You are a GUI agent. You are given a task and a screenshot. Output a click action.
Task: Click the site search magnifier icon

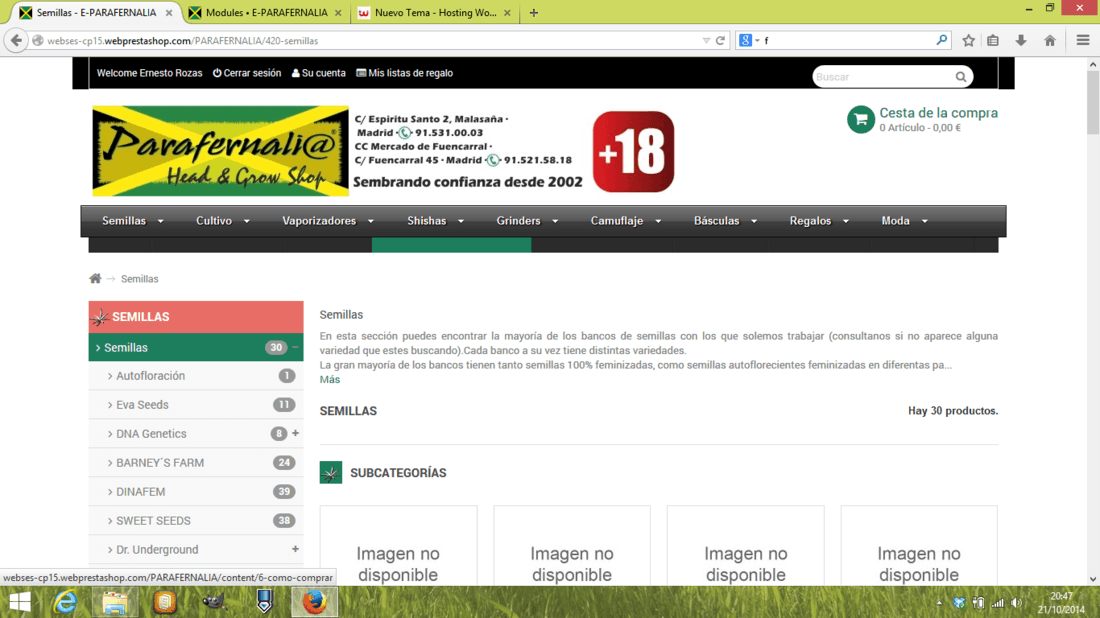coord(960,76)
